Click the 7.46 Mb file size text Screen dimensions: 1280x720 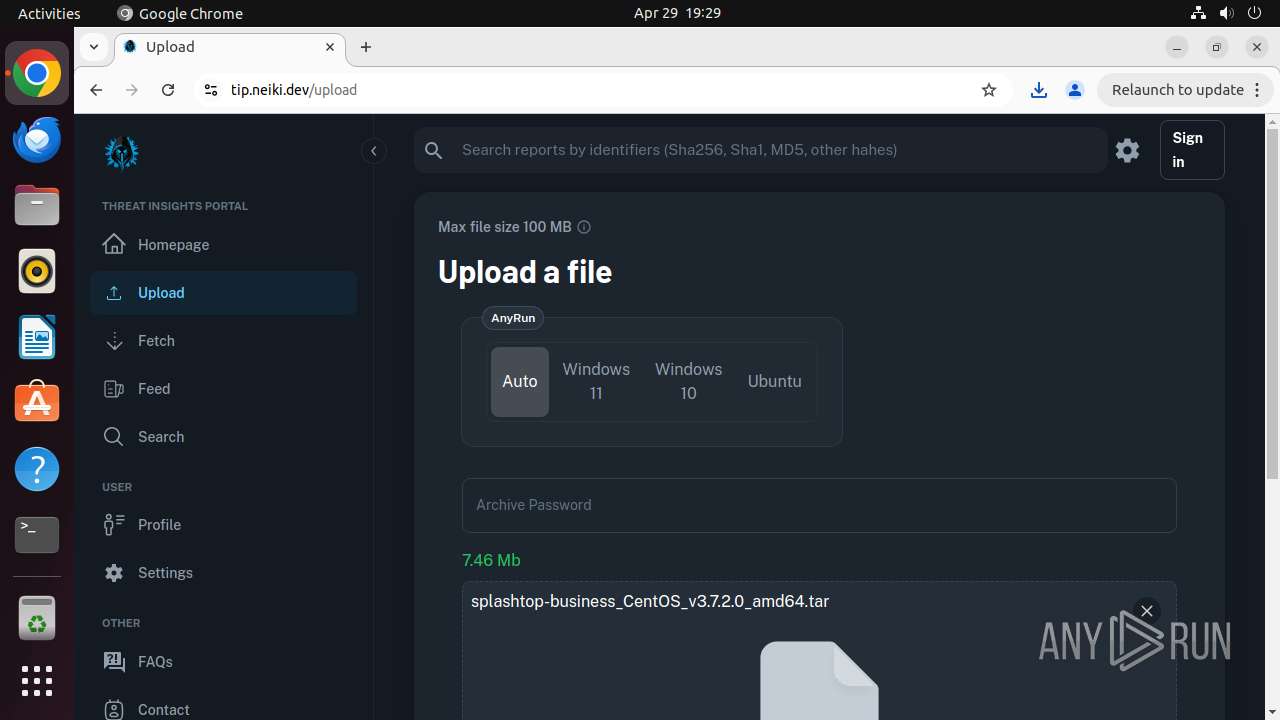click(x=491, y=560)
